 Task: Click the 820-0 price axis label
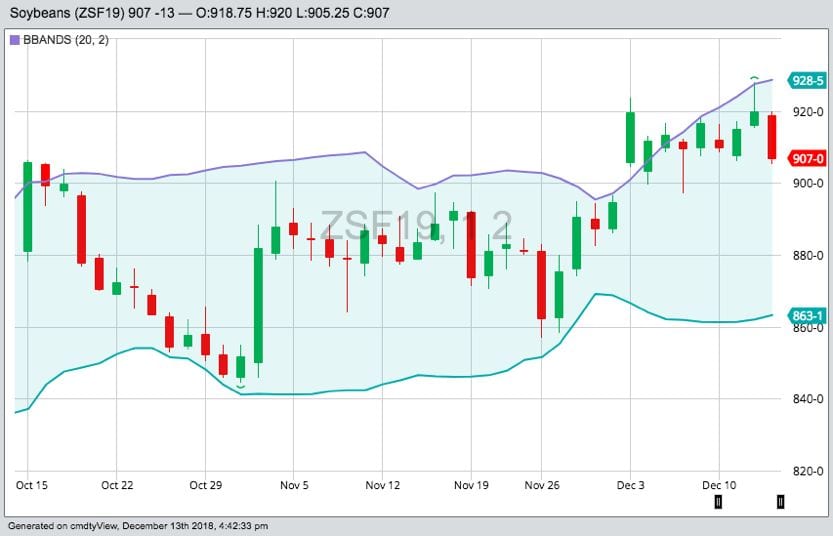(x=807, y=471)
